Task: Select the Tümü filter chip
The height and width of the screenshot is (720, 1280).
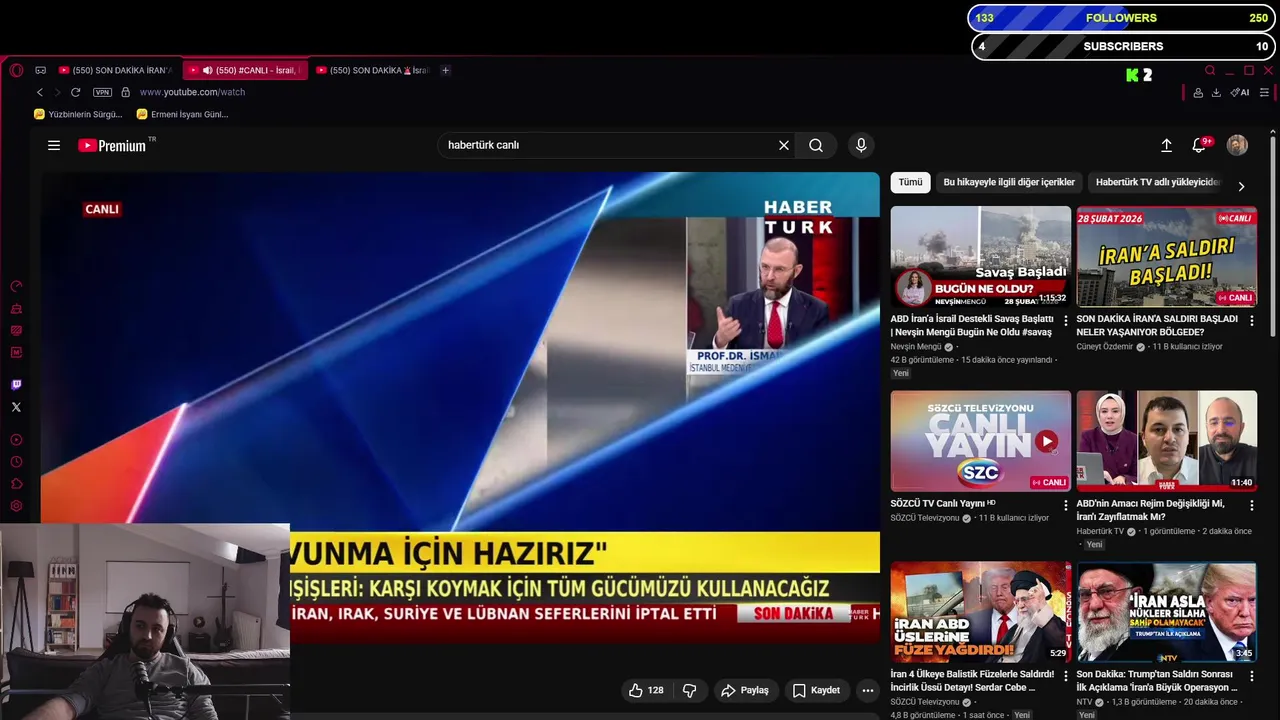Action: (910, 182)
